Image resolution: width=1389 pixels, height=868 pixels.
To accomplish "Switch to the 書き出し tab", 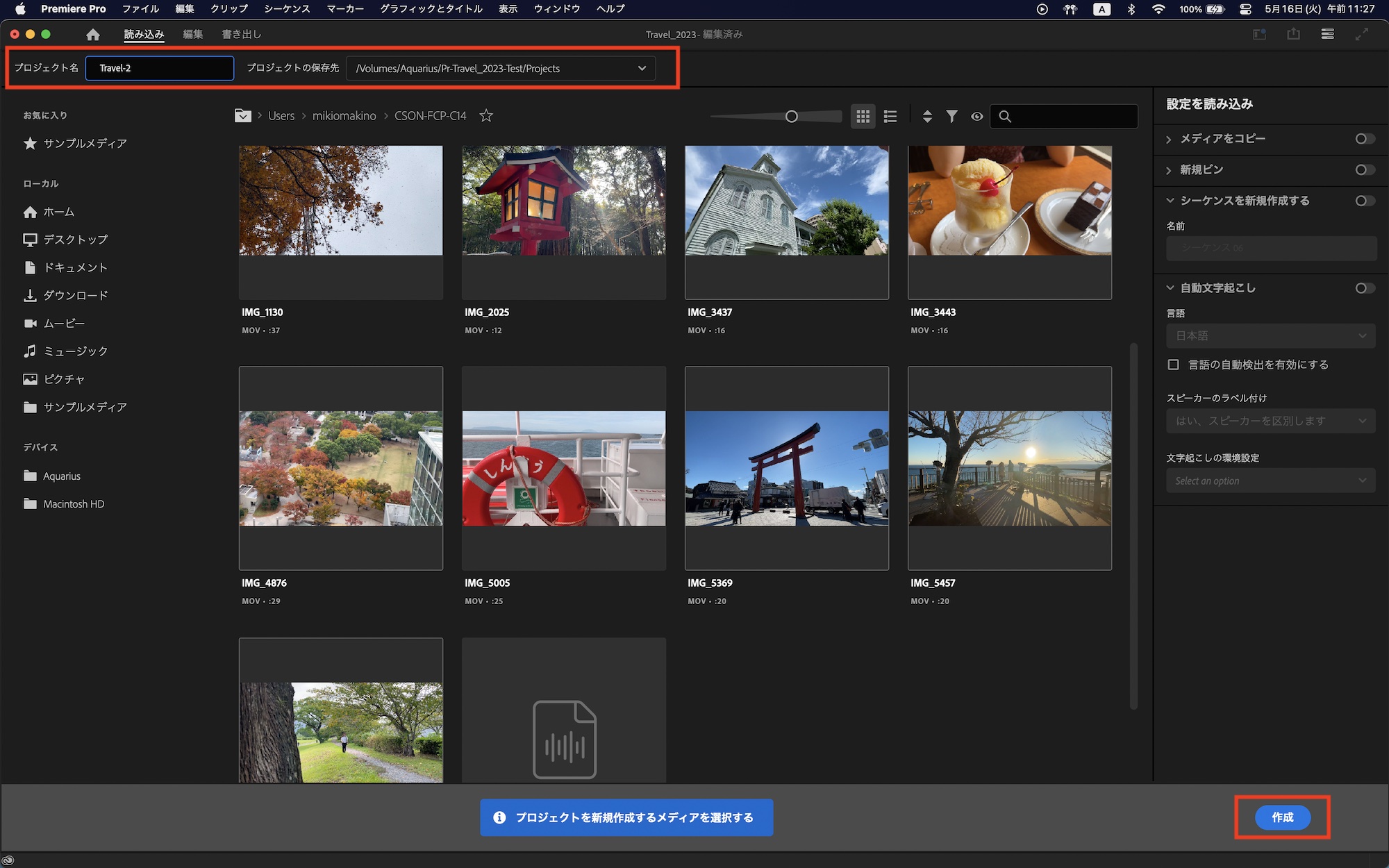I will pyautogui.click(x=241, y=34).
